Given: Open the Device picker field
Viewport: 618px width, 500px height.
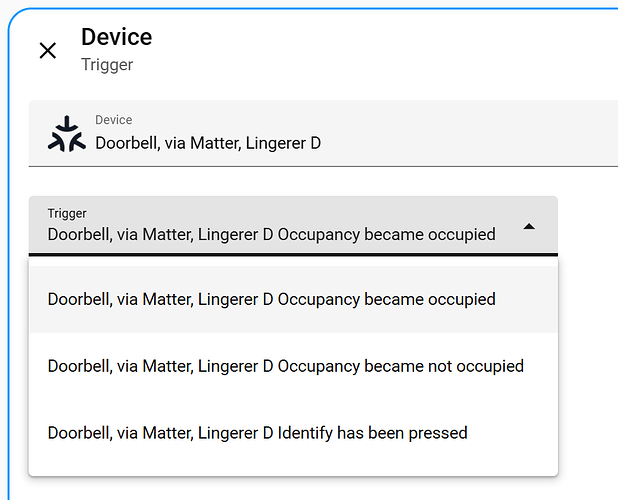Looking at the screenshot, I should 330,133.
